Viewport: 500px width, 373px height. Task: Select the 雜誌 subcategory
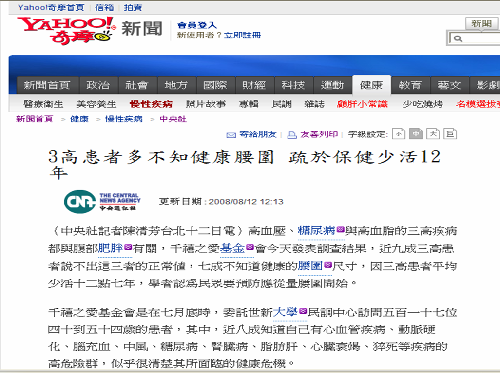click(x=314, y=104)
